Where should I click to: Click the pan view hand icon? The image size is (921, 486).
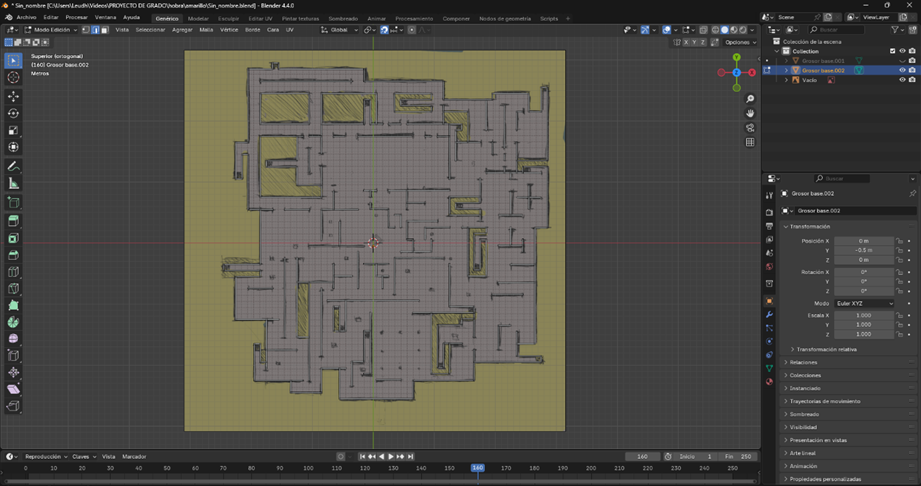pos(750,113)
